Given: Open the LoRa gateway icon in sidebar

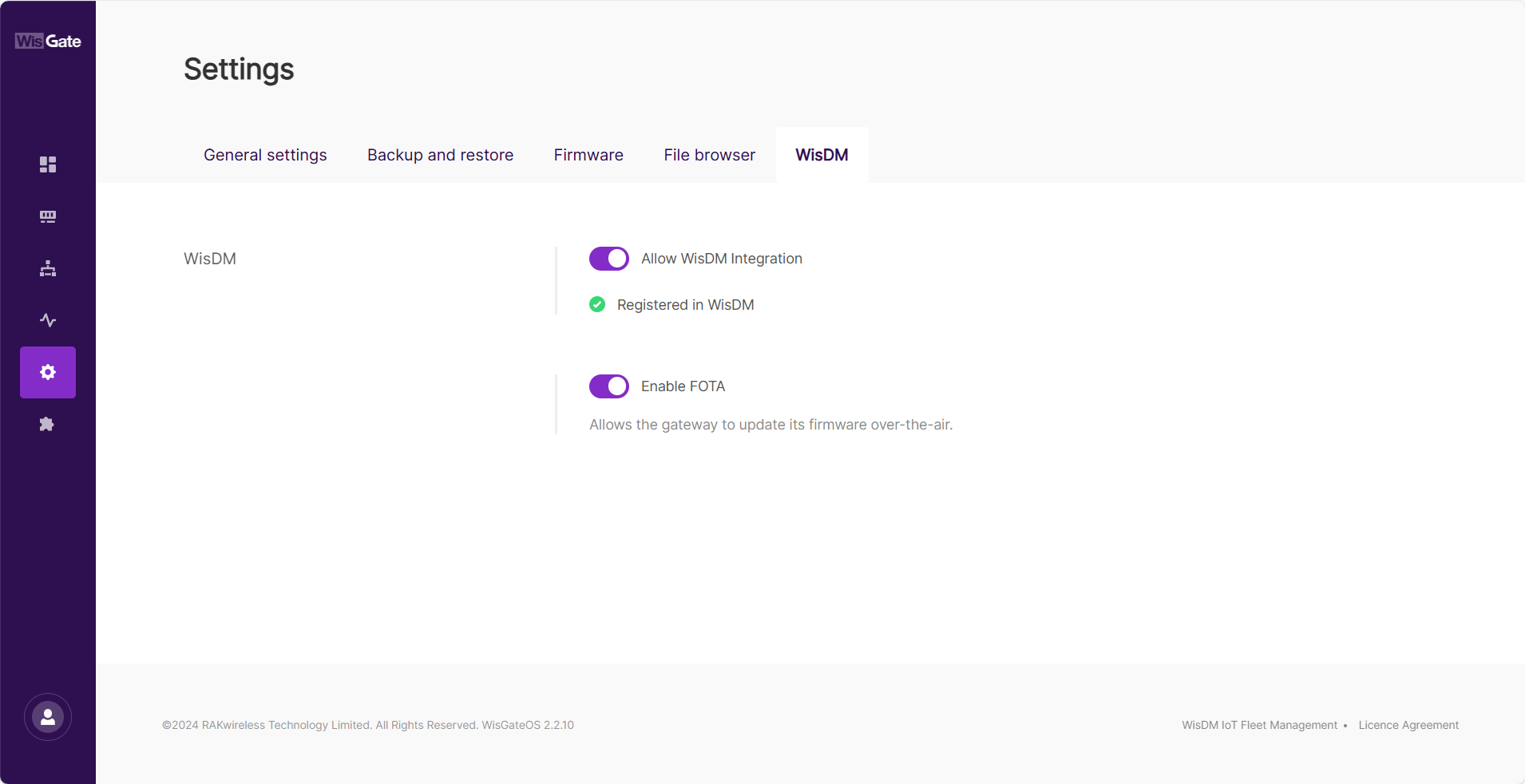Looking at the screenshot, I should click(48, 216).
